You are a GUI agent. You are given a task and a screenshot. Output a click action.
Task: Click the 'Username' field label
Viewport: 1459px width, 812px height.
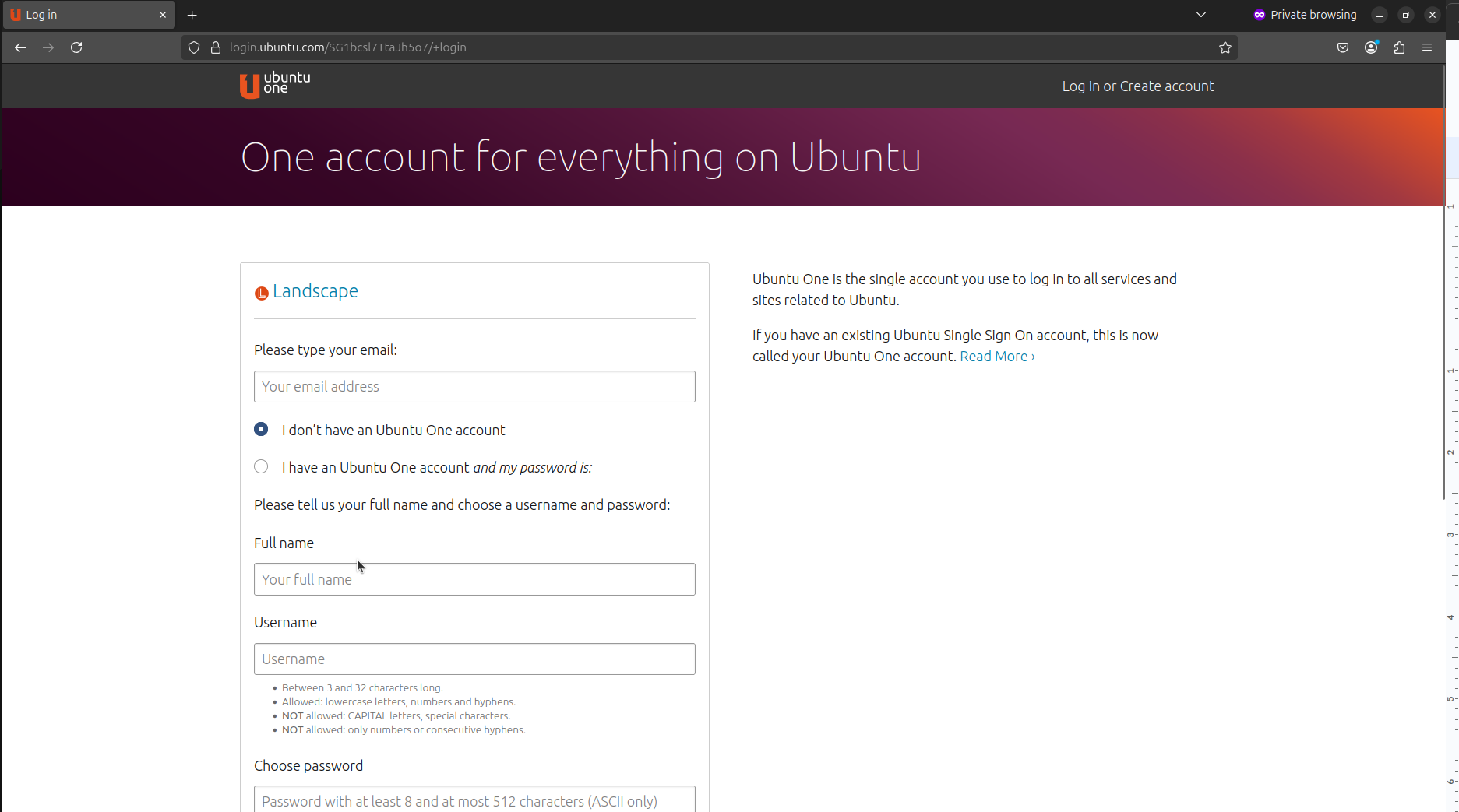285,622
